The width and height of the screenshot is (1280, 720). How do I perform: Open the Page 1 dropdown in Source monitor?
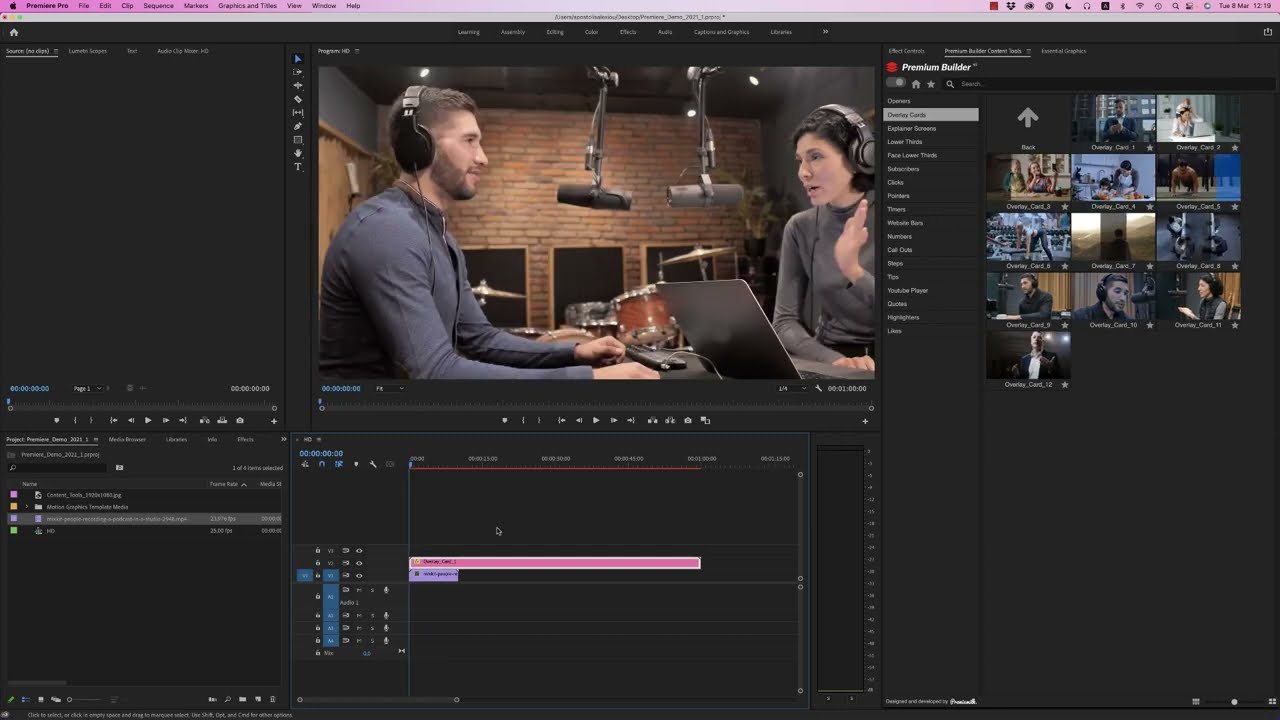click(x=87, y=388)
